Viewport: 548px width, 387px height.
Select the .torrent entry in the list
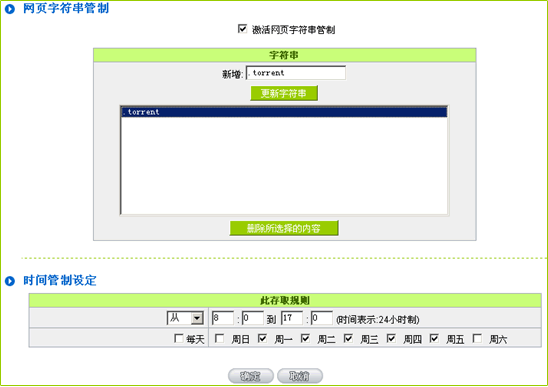coord(284,112)
